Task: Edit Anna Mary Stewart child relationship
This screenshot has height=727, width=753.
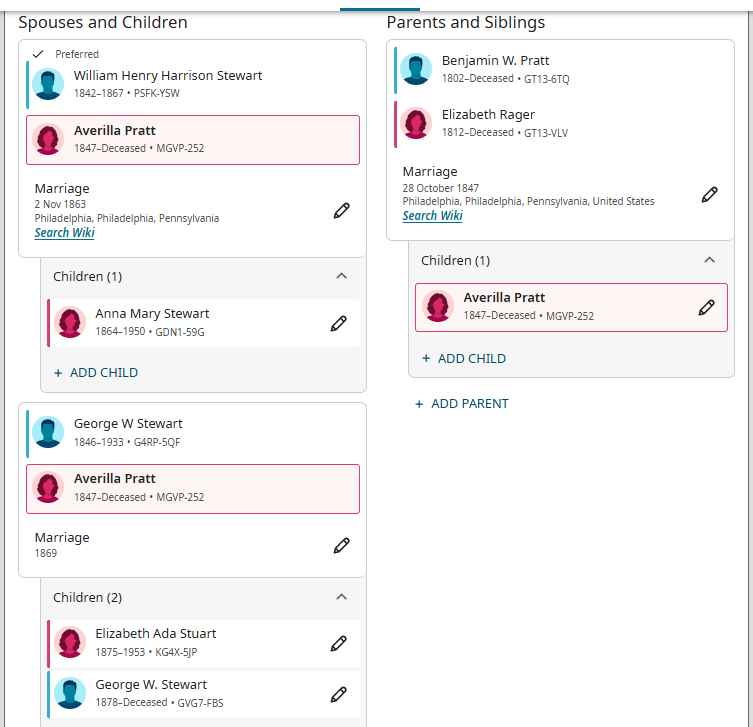Action: point(338,323)
